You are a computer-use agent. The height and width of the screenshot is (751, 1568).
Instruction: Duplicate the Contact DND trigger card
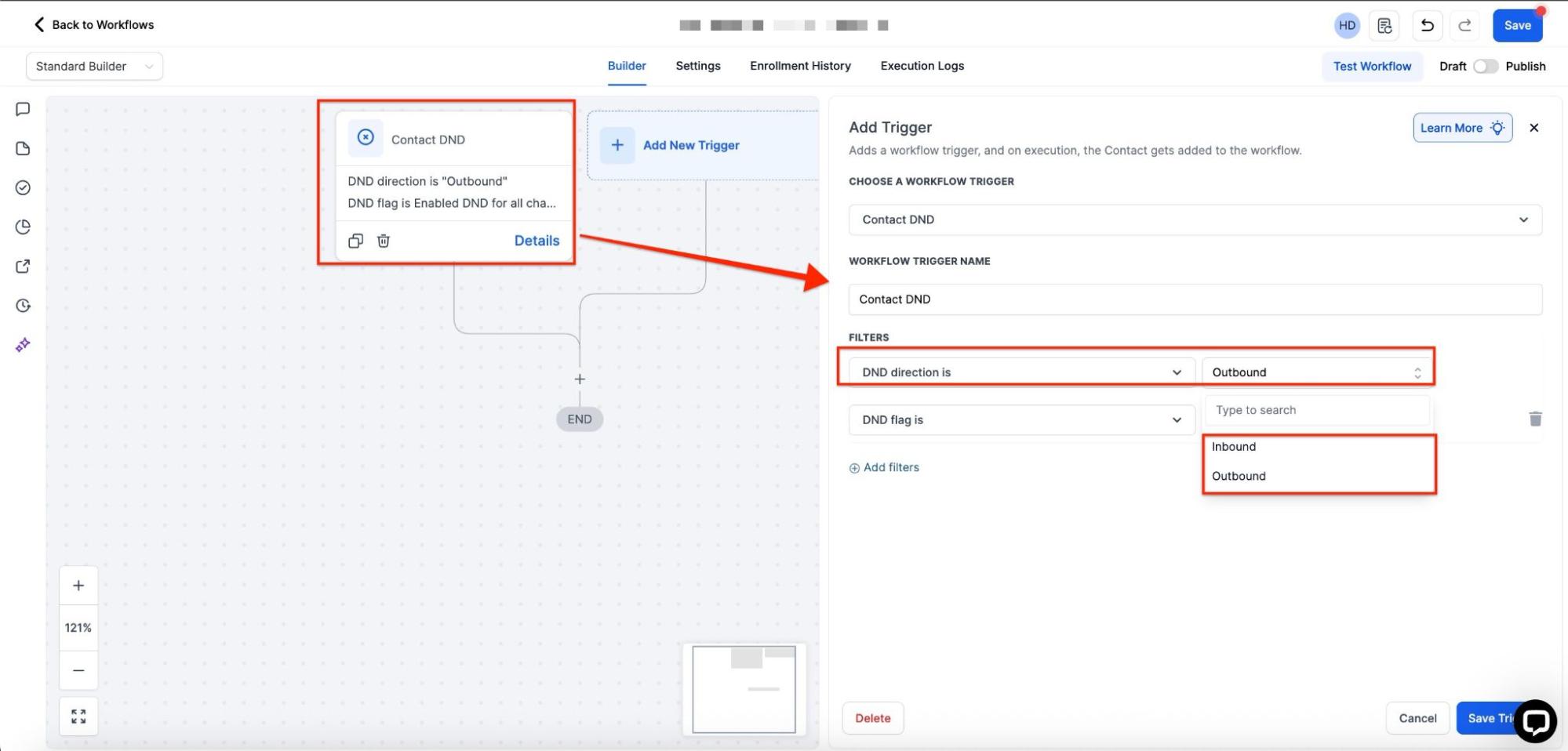click(x=355, y=241)
